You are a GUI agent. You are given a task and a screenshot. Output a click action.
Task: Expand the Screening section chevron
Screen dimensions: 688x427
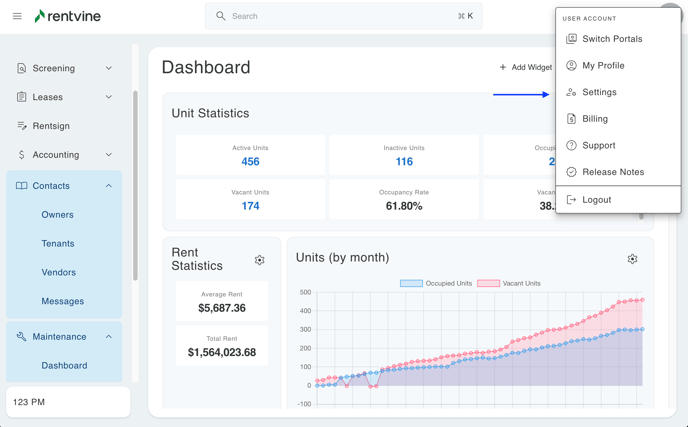pos(109,68)
